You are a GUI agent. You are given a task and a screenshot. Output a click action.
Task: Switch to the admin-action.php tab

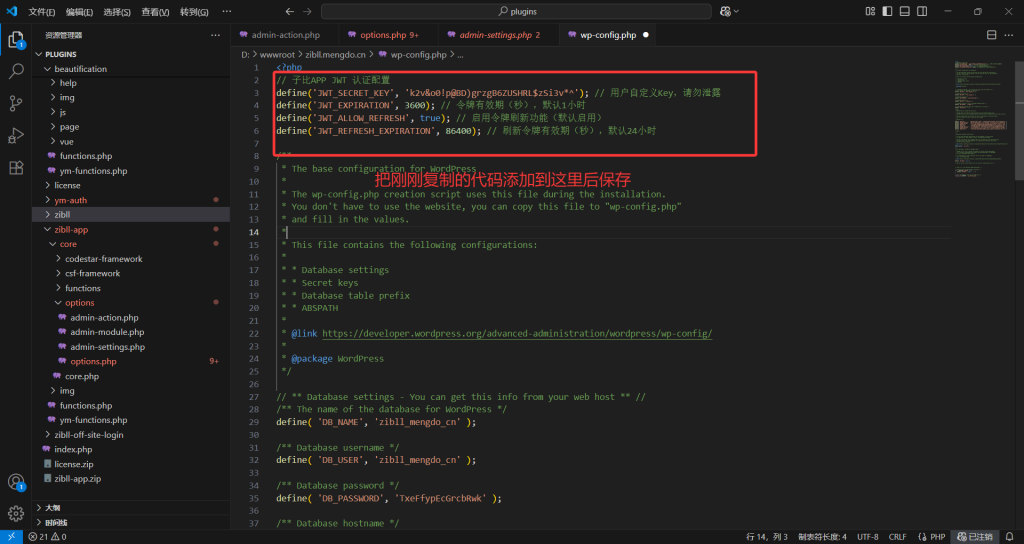285,35
